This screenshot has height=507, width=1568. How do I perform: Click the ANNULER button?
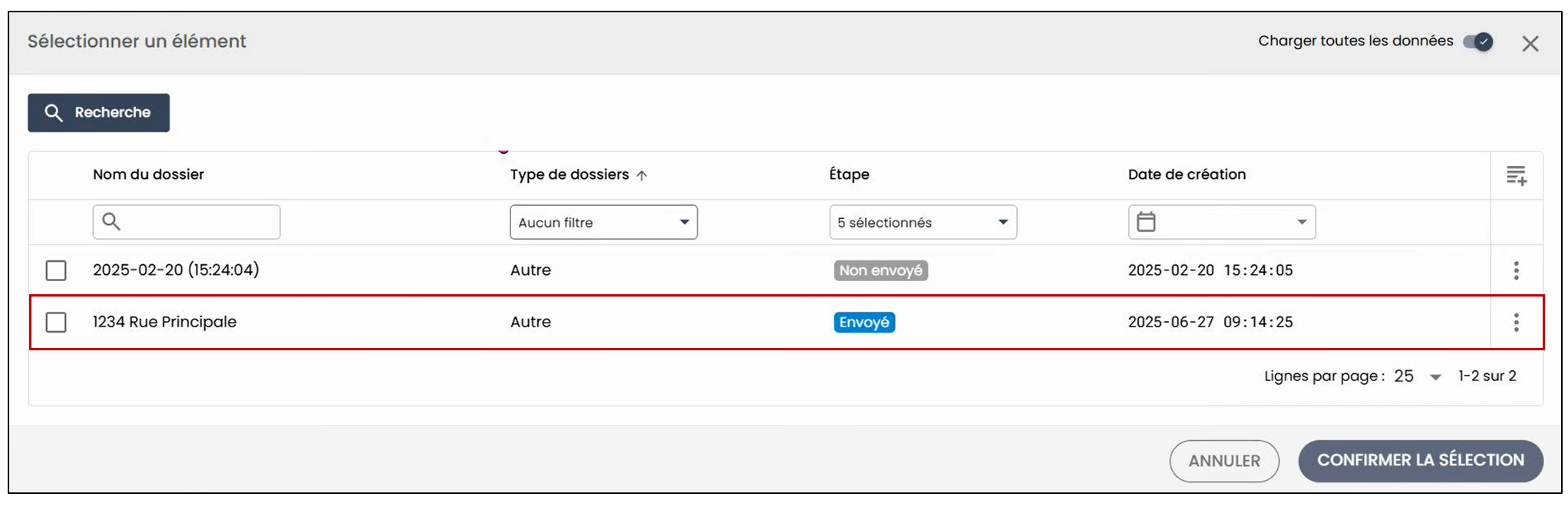pos(1224,461)
